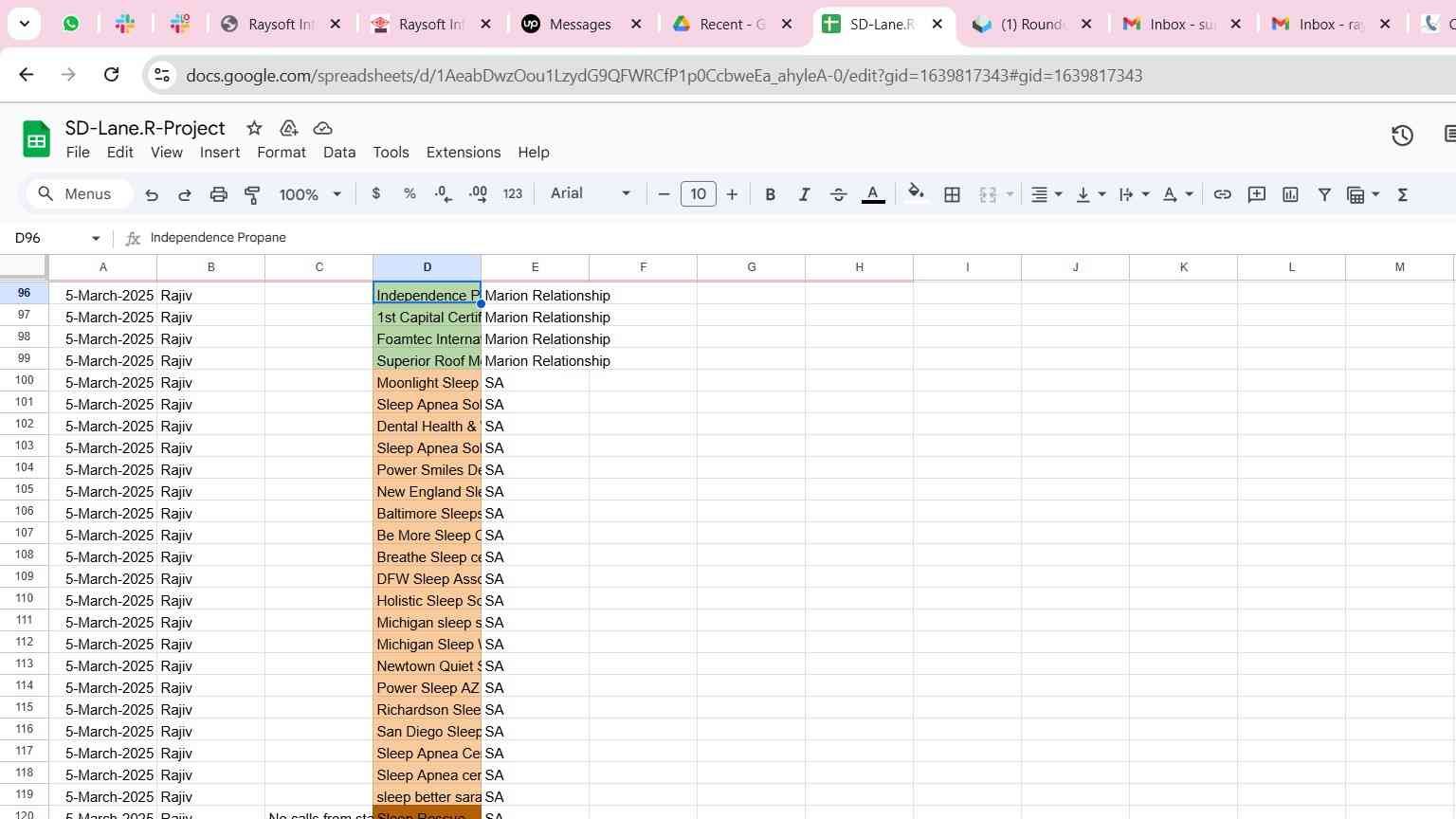
Task: Open WhatsApp pinned browser tab
Action: click(71, 25)
